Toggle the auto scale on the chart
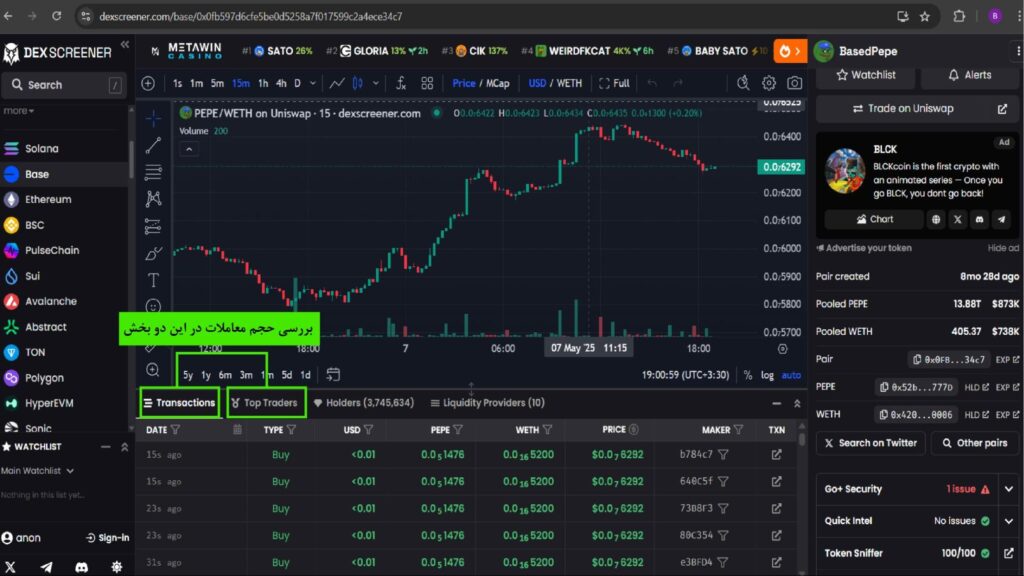This screenshot has width=1024, height=576. (791, 375)
